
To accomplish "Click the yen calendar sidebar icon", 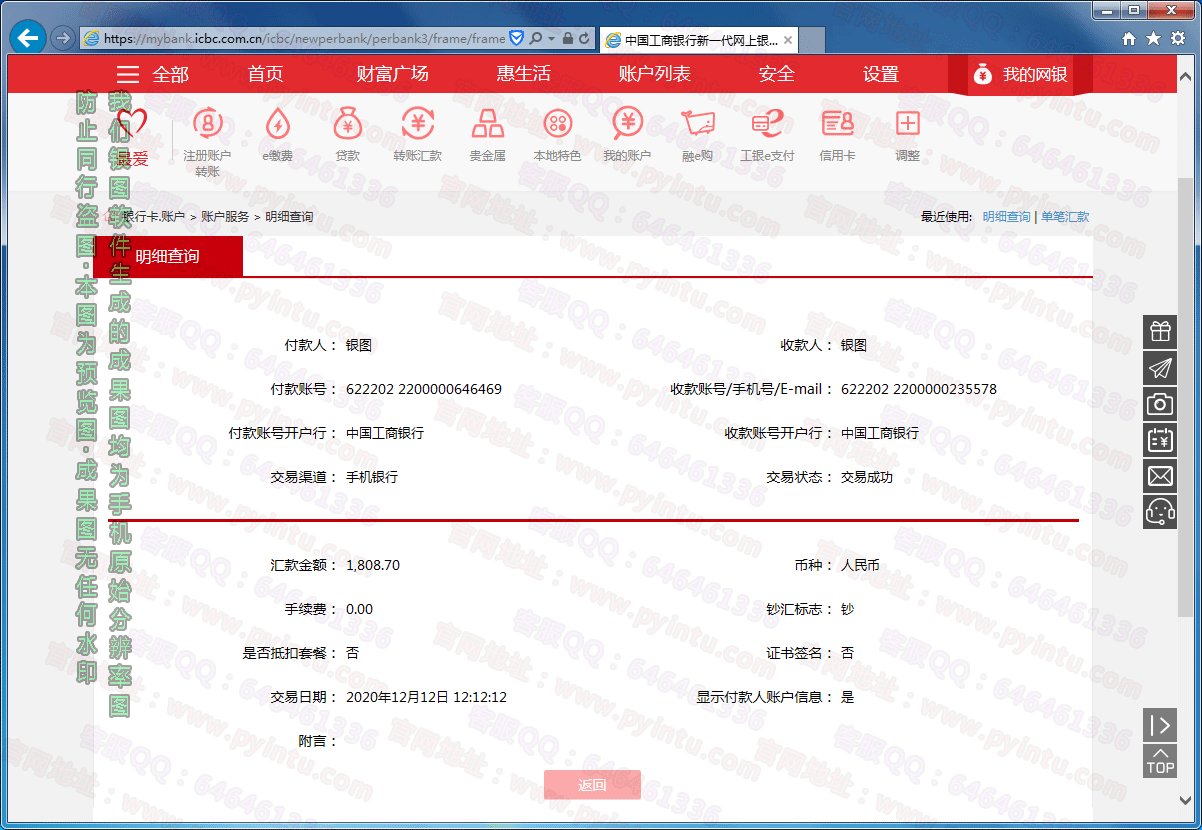I will click(1160, 440).
